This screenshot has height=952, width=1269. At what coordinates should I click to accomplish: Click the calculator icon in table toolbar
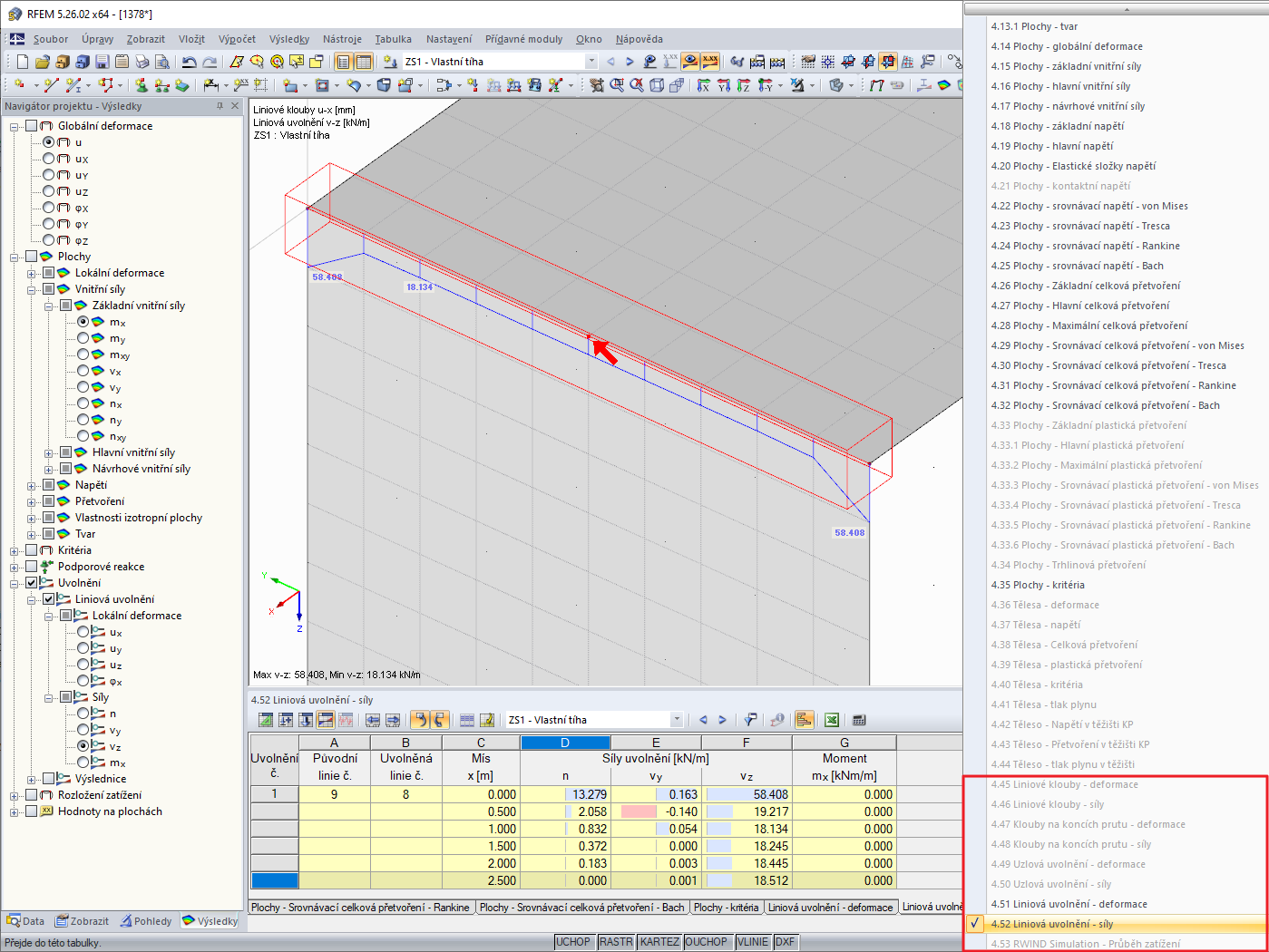[x=859, y=720]
